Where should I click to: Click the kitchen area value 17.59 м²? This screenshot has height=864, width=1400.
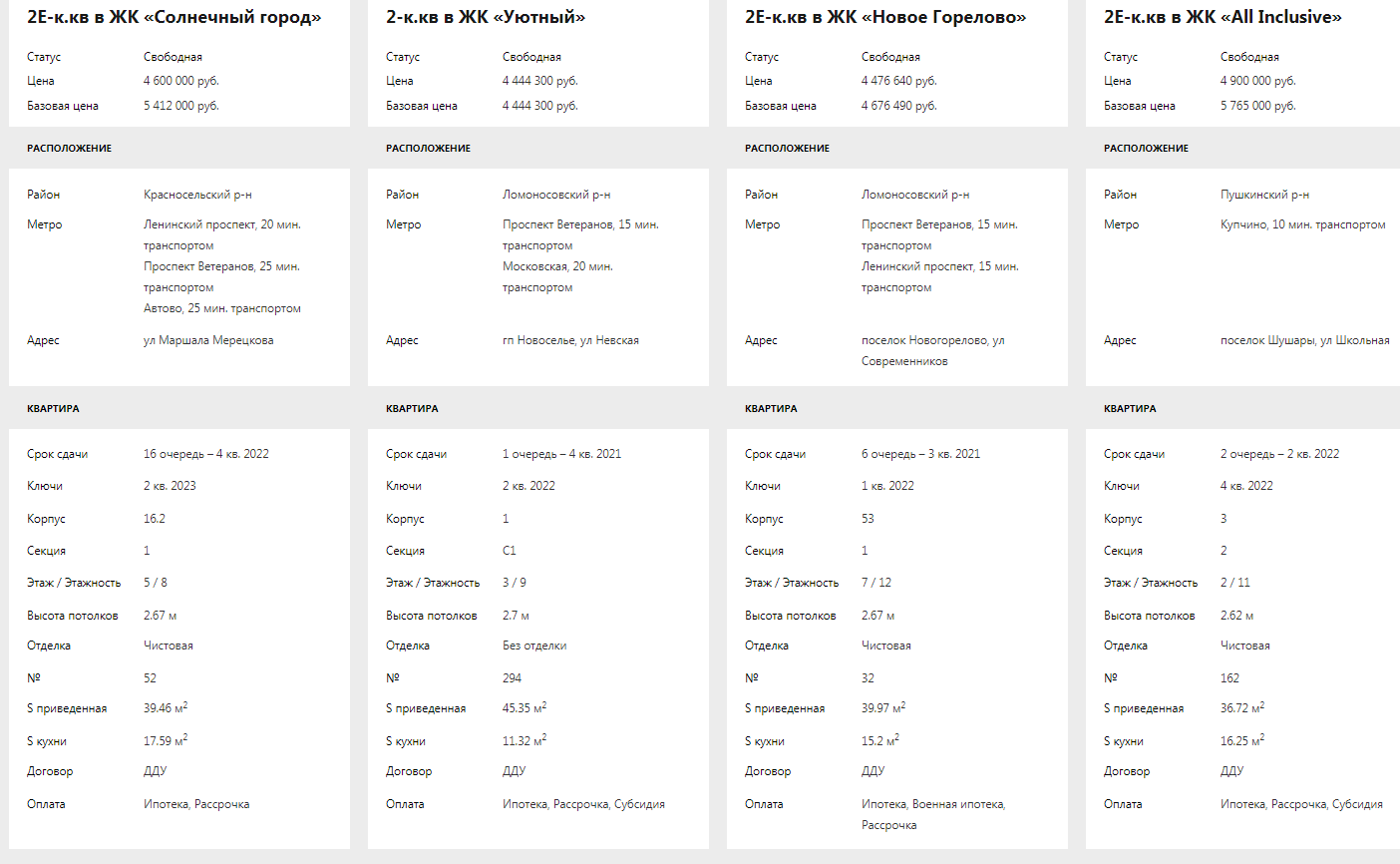point(165,741)
